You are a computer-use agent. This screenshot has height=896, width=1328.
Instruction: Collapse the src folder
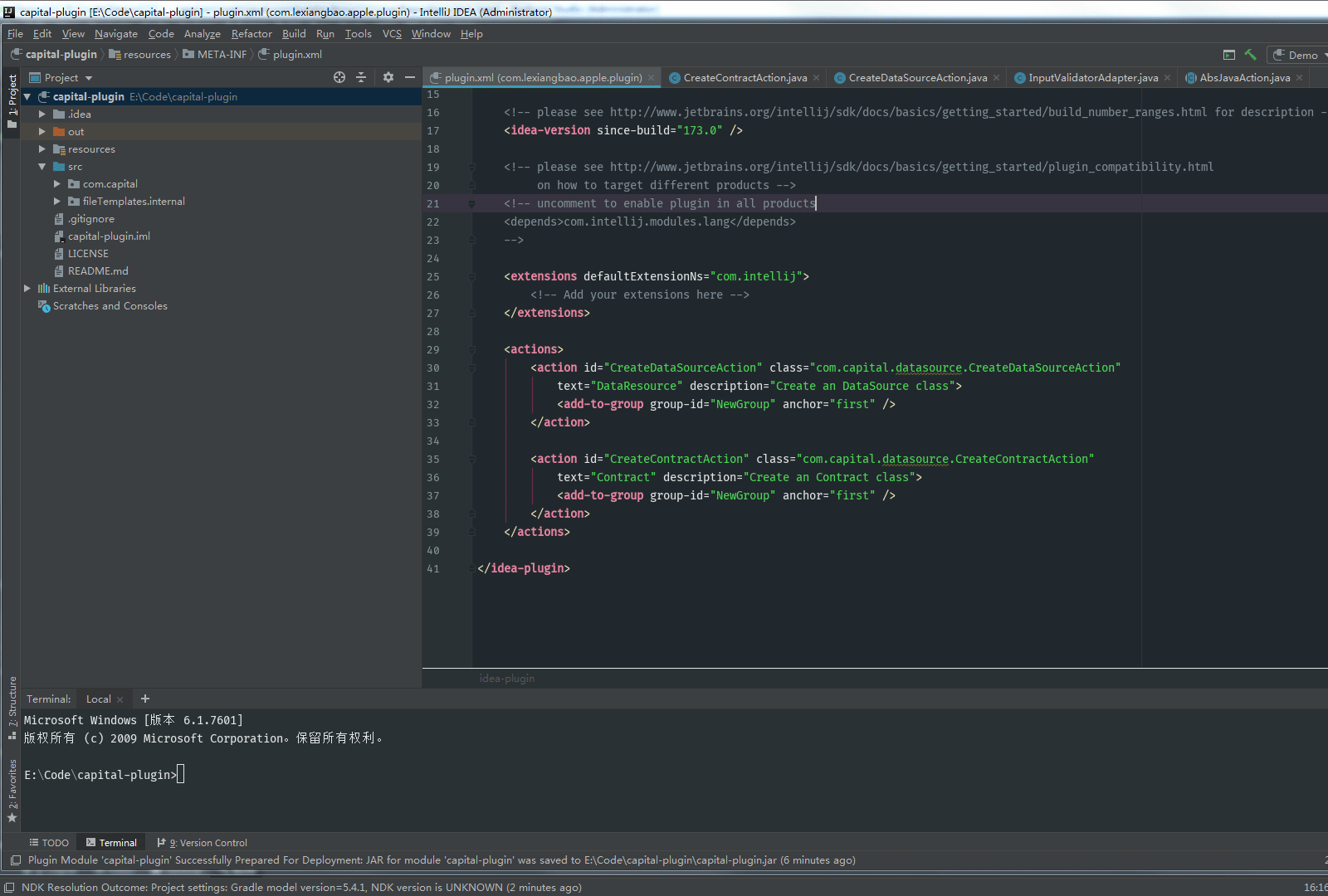point(42,167)
